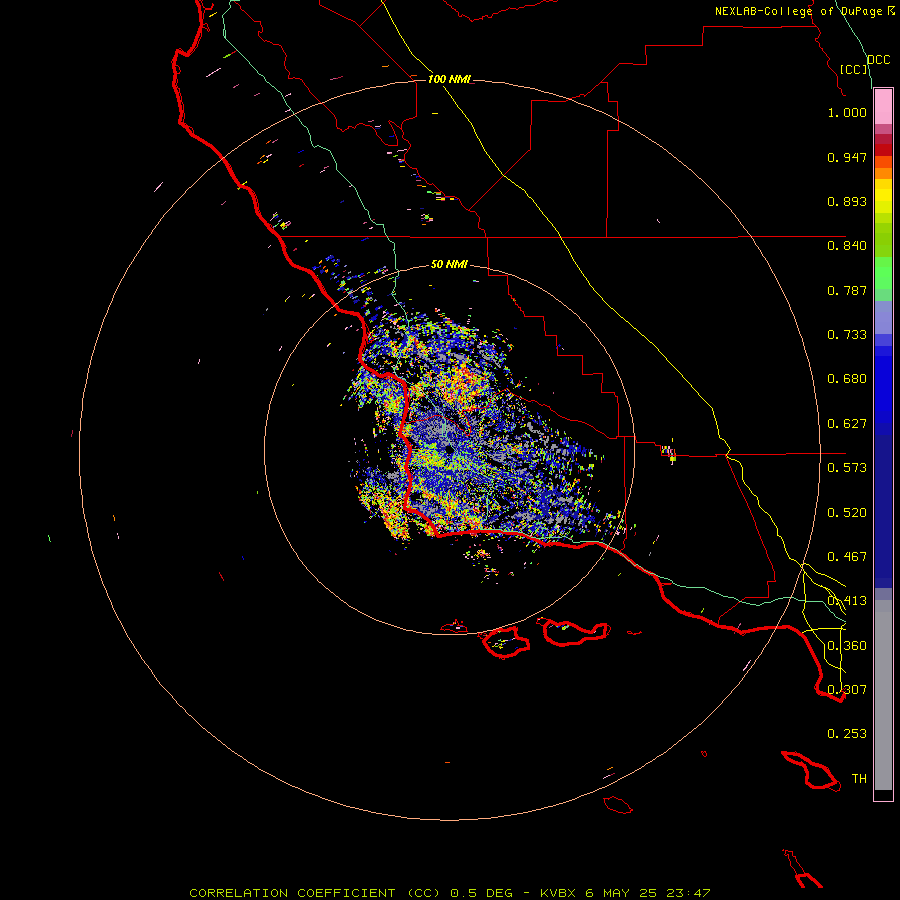Viewport: 900px width, 900px height.
Task: Click the 0.253 colorbar value
Action: coord(847,734)
